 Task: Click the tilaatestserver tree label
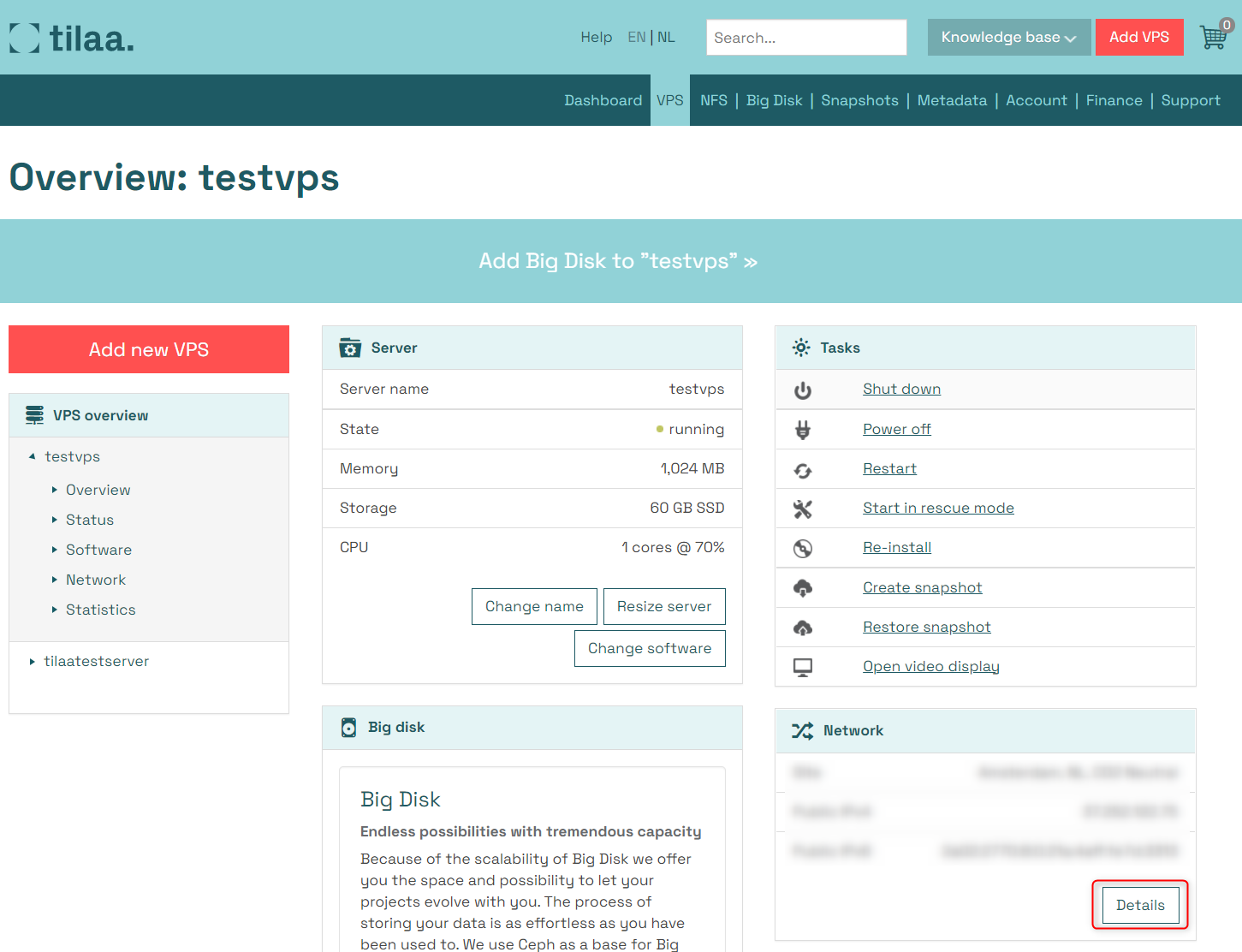tap(96, 661)
